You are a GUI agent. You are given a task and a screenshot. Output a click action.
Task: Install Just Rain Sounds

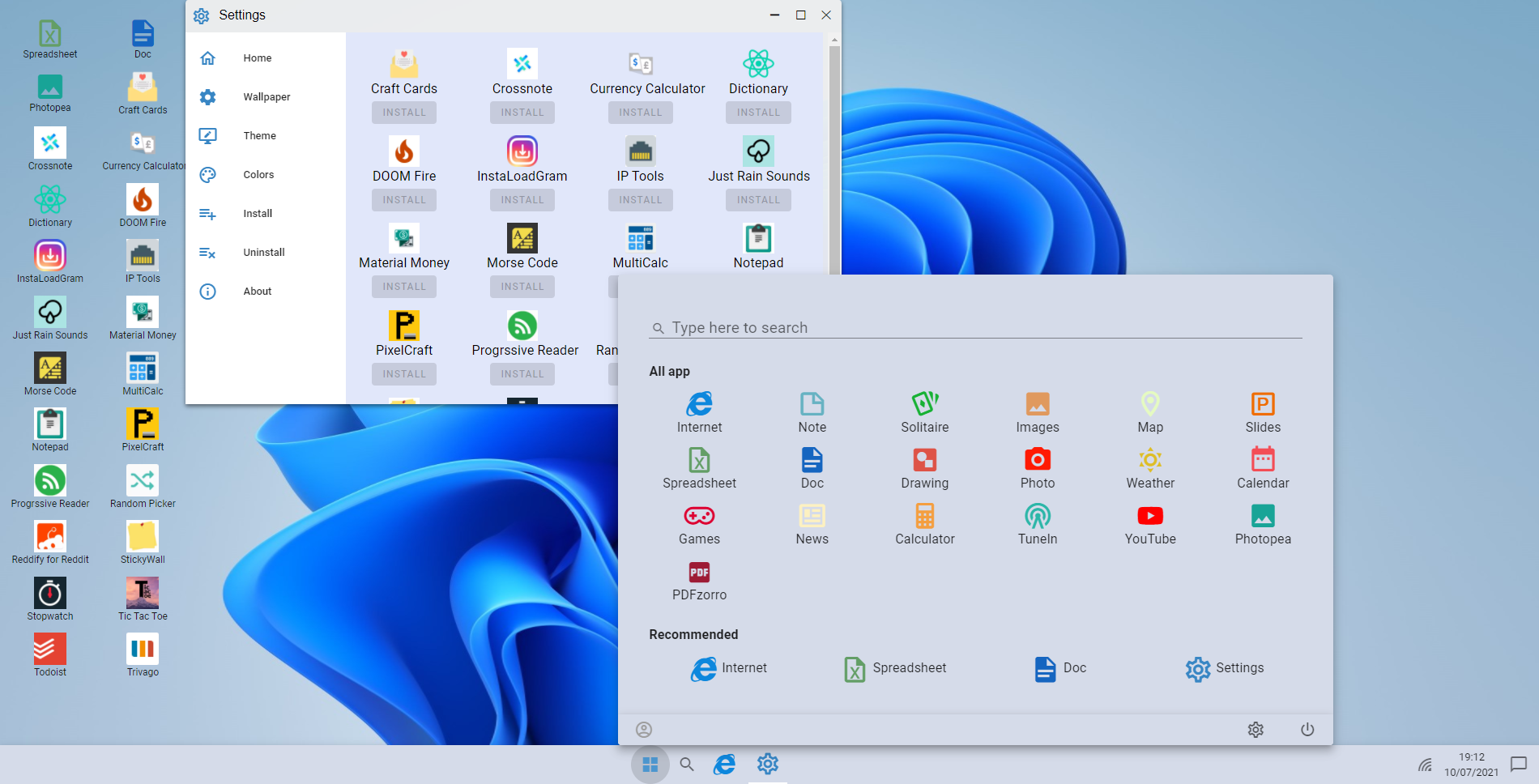tap(758, 200)
